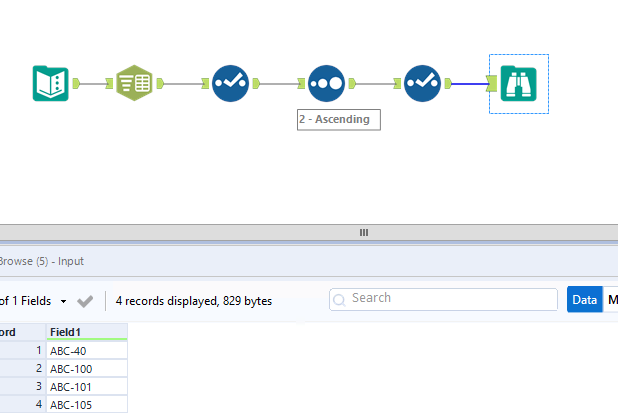
Task: Select the Input Data tool icon
Action: tap(50, 84)
